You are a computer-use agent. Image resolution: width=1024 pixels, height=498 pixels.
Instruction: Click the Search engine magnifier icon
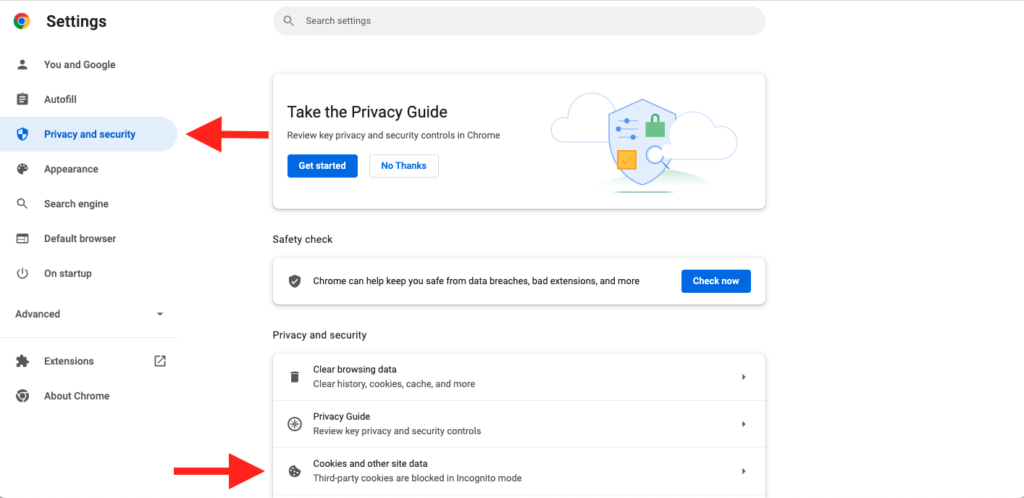tap(22, 204)
